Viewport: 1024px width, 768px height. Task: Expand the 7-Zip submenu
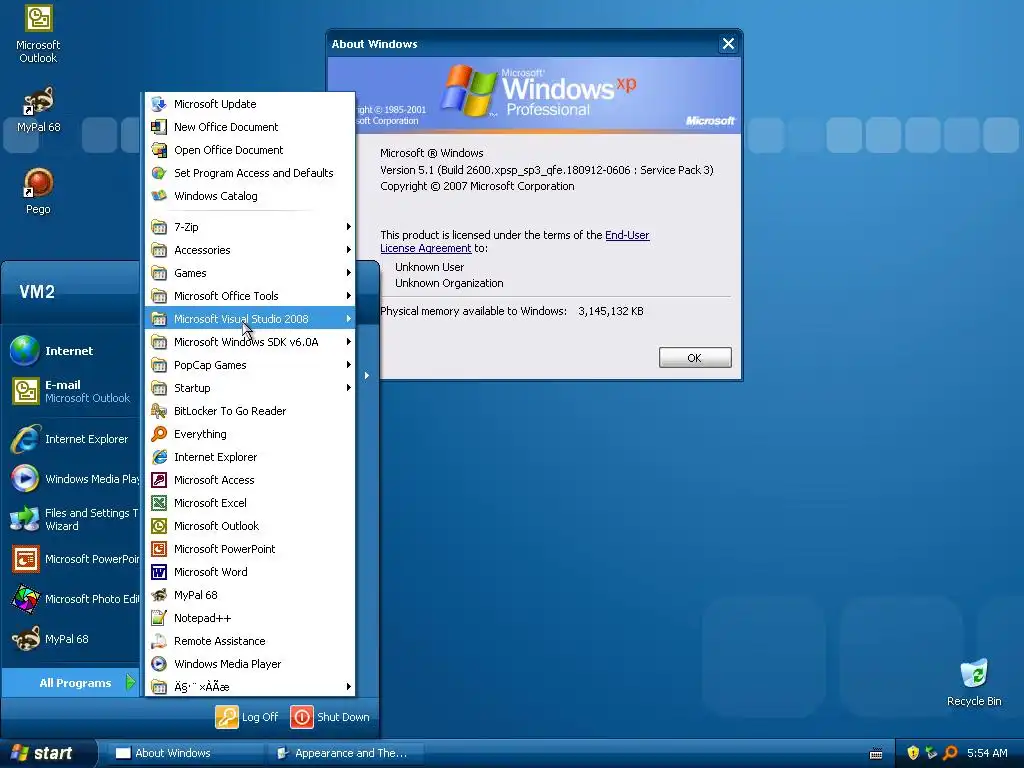(x=249, y=227)
